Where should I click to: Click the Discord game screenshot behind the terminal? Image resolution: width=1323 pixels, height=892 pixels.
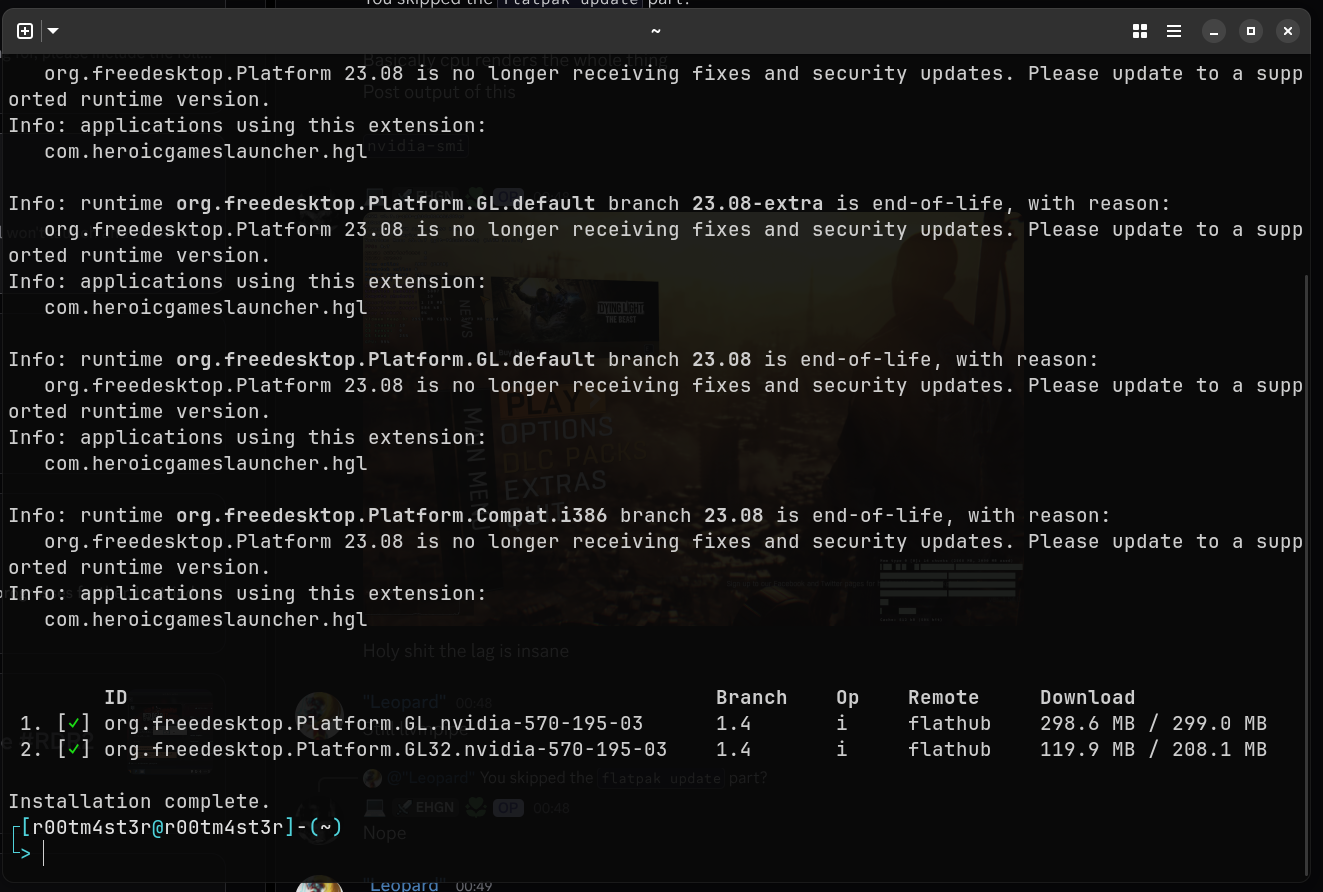[x=693, y=420]
